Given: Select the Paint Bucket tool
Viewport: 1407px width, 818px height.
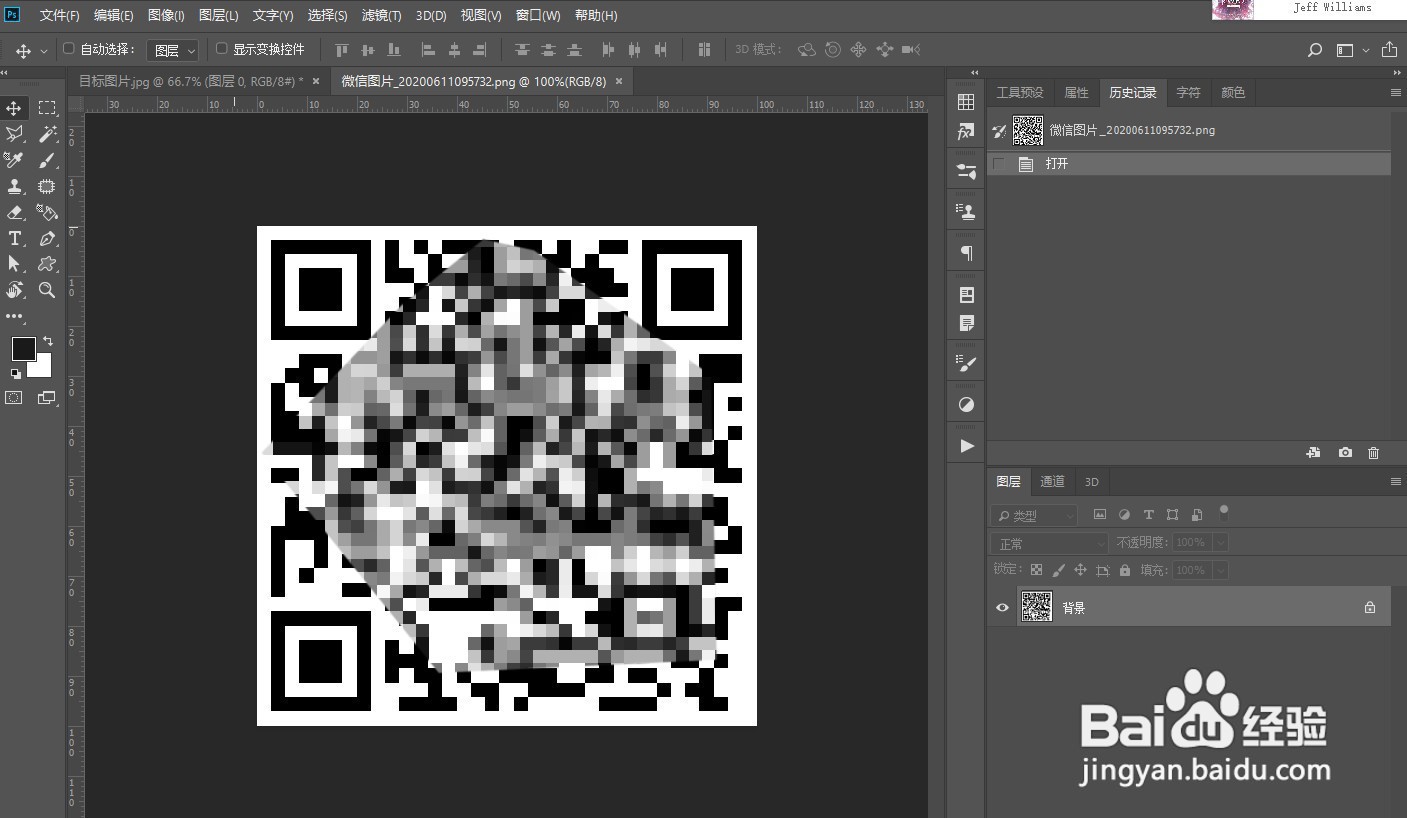Looking at the screenshot, I should coord(47,212).
